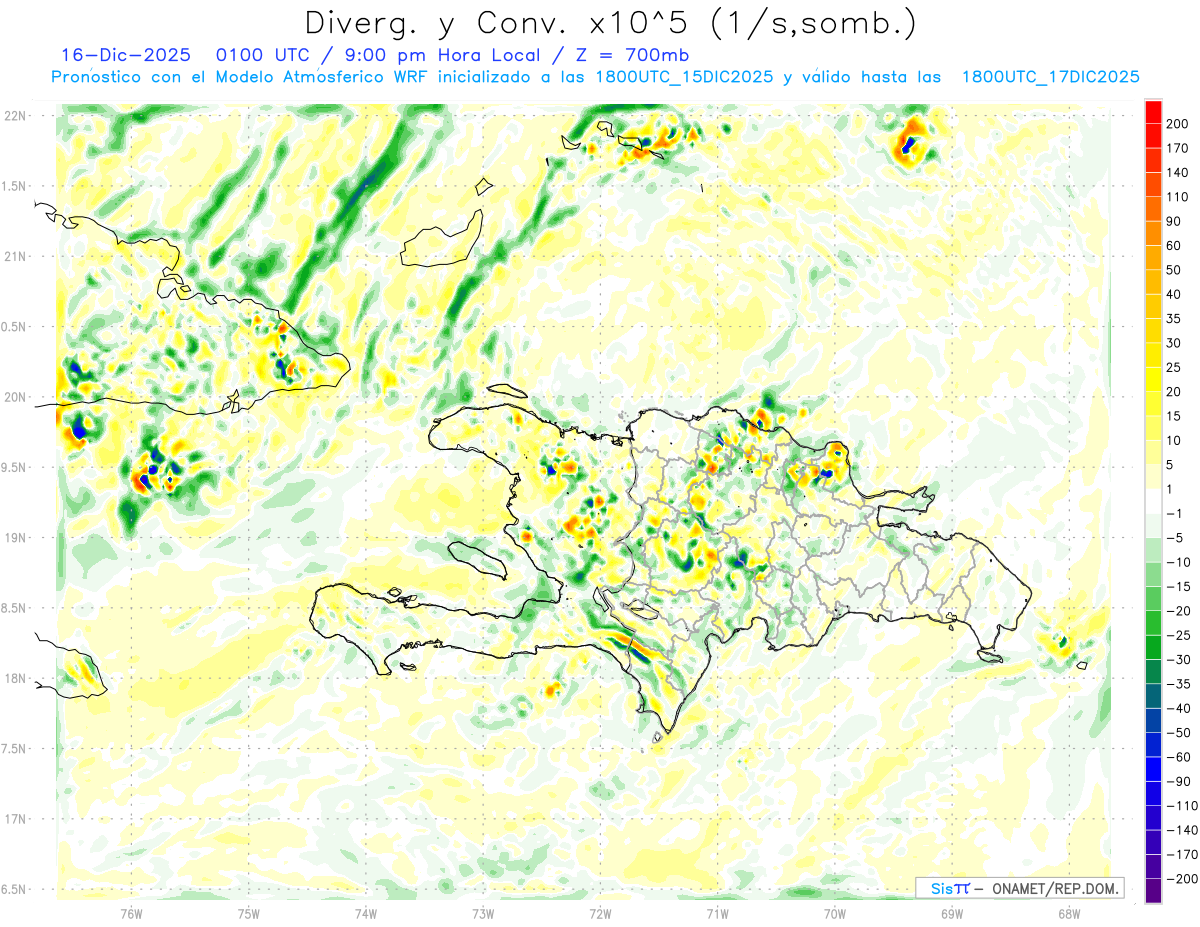Screen dimensions: 1200x927
Task: Click the "68W" longitude label
Action: click(1069, 912)
